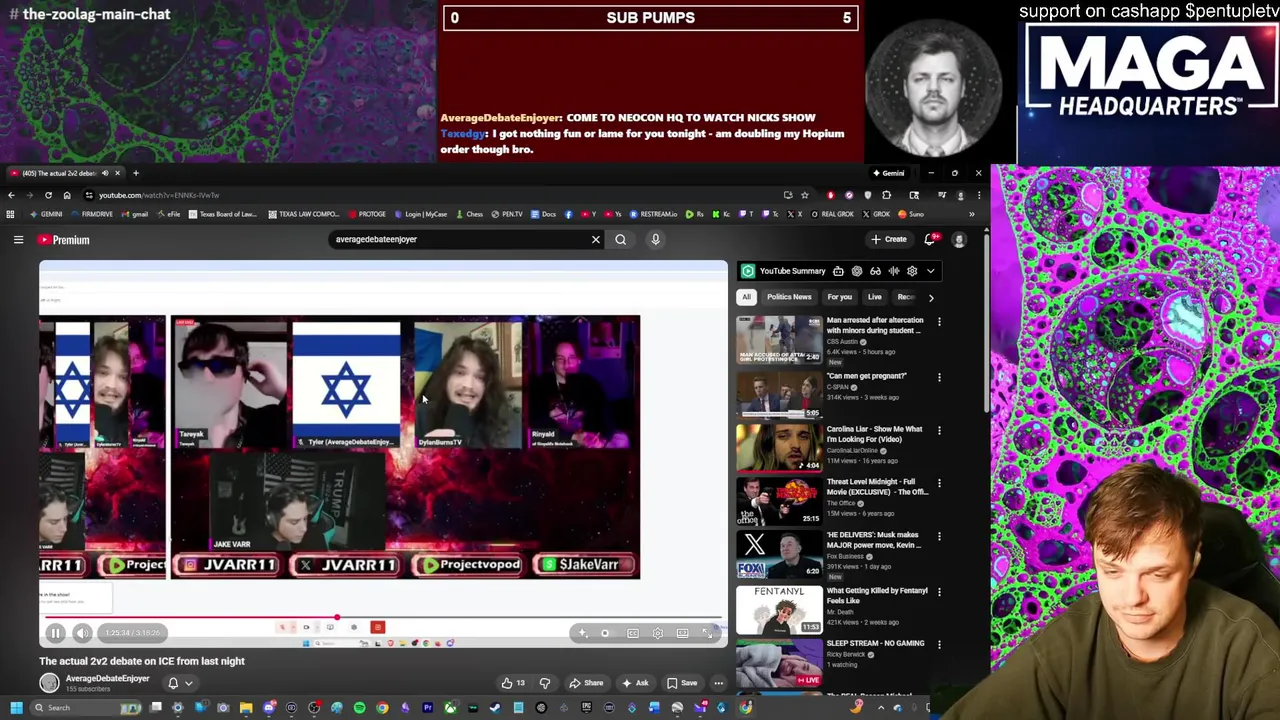Viewport: 1280px width, 720px height.
Task: Open more actions ellipsis under video
Action: click(718, 683)
